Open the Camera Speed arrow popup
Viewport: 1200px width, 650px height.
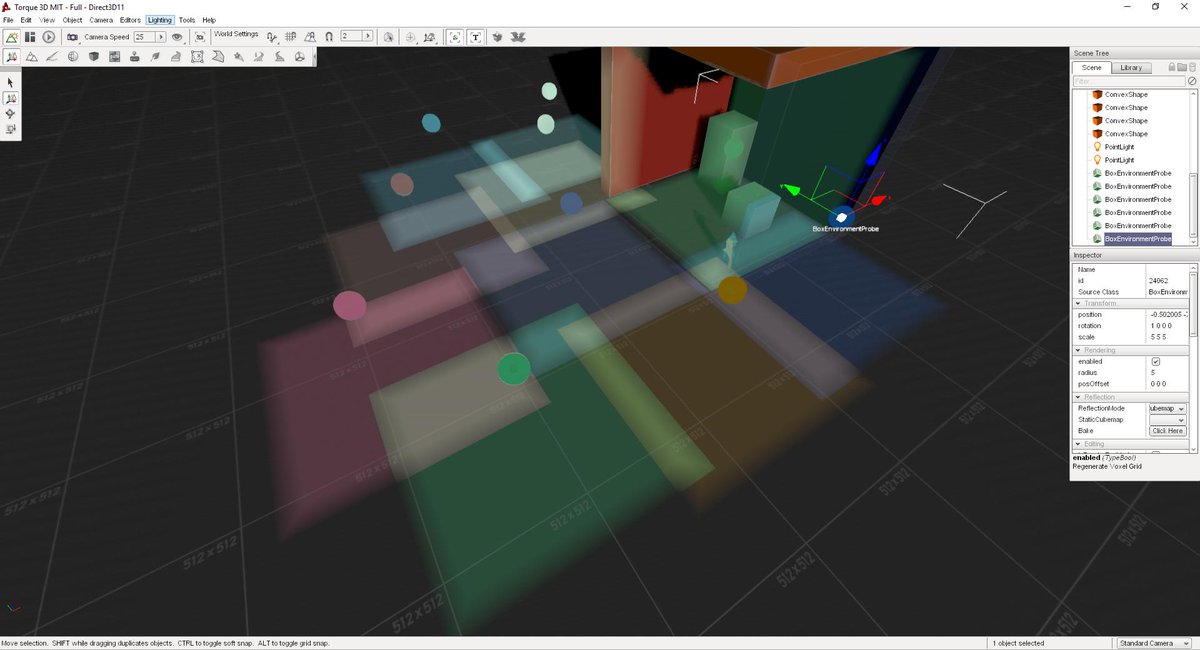coord(161,37)
